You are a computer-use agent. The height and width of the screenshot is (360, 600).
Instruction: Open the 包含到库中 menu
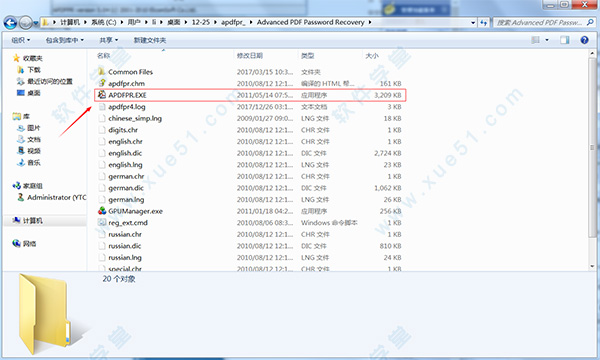pyautogui.click(x=64, y=40)
